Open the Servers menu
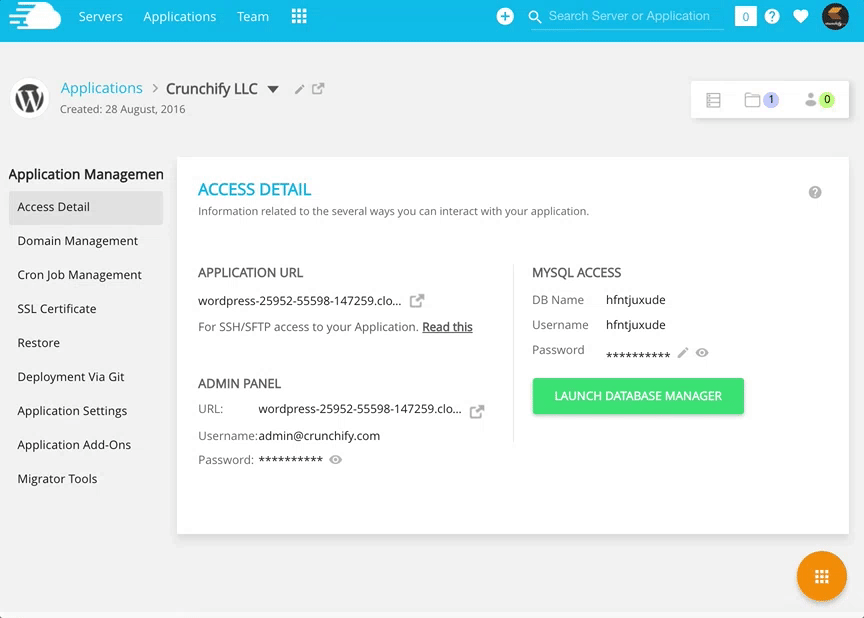The height and width of the screenshot is (618, 864). click(x=100, y=16)
